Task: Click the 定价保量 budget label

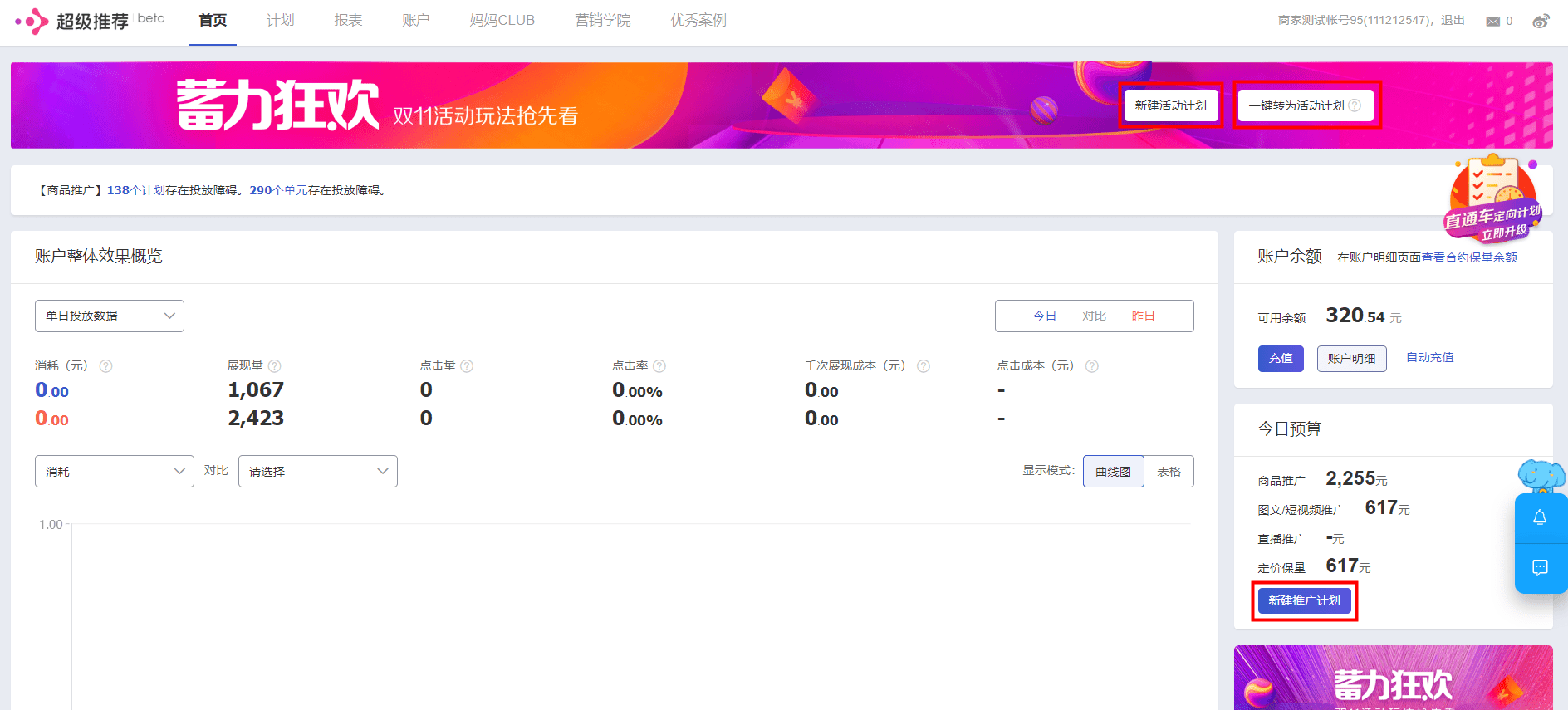Action: (x=1281, y=568)
